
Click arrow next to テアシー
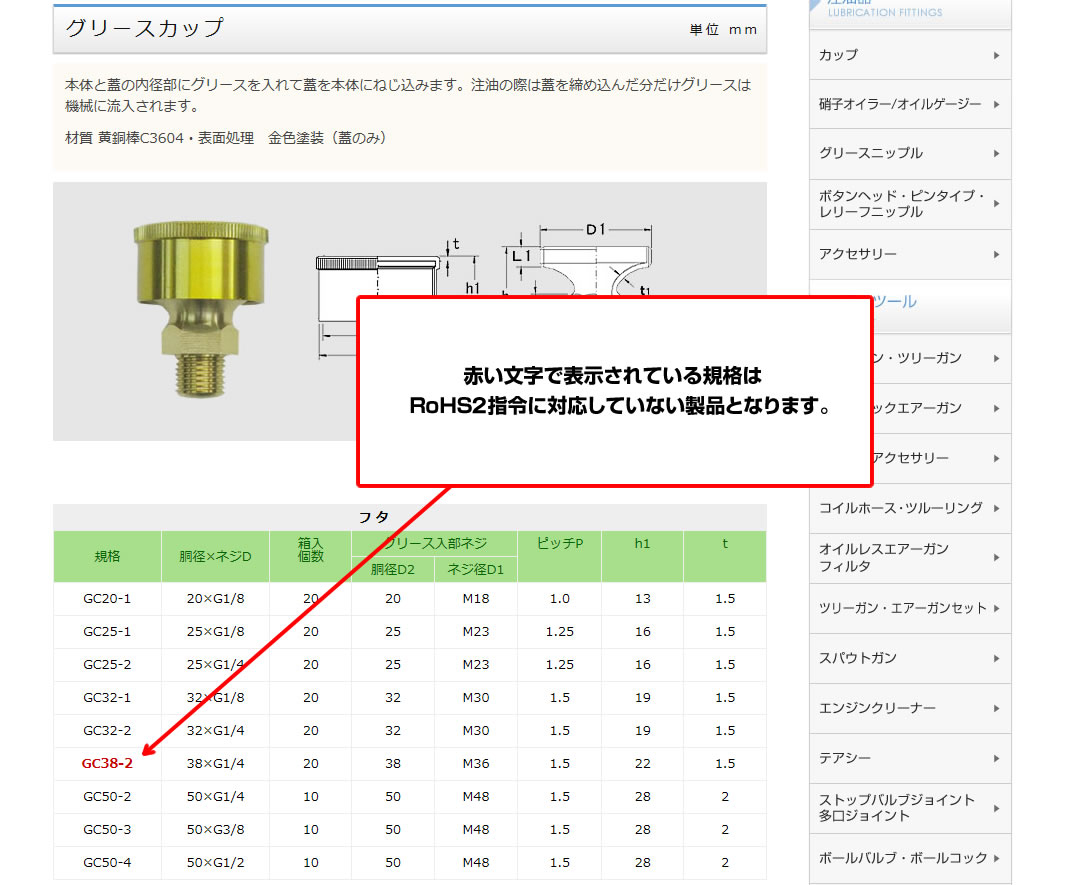click(x=996, y=758)
